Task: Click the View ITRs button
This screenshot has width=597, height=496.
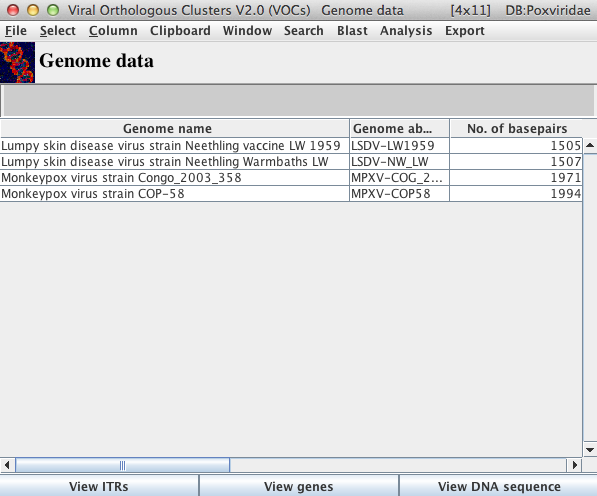Action: coord(99,486)
